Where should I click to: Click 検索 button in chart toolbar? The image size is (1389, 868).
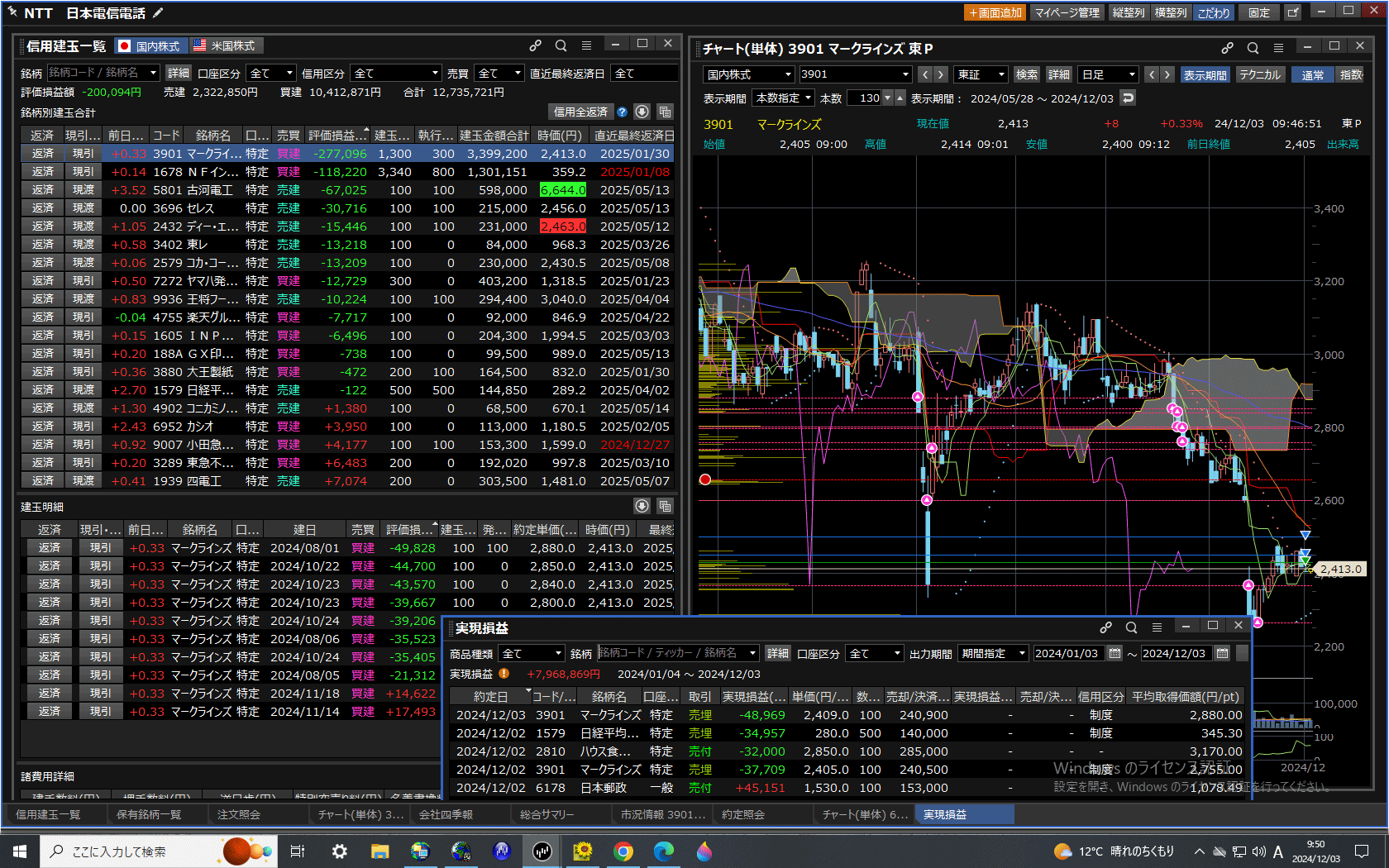coord(1026,74)
